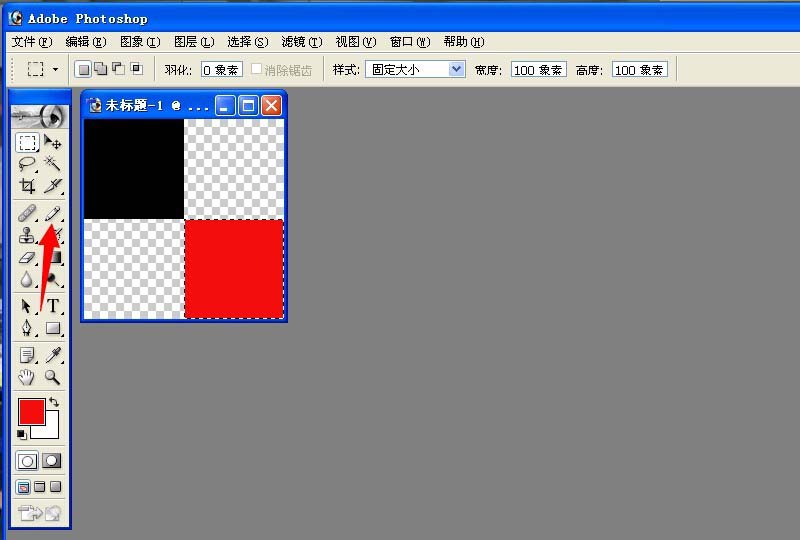The width and height of the screenshot is (800, 540).
Task: Open the 图象 menu
Action: (x=140, y=42)
